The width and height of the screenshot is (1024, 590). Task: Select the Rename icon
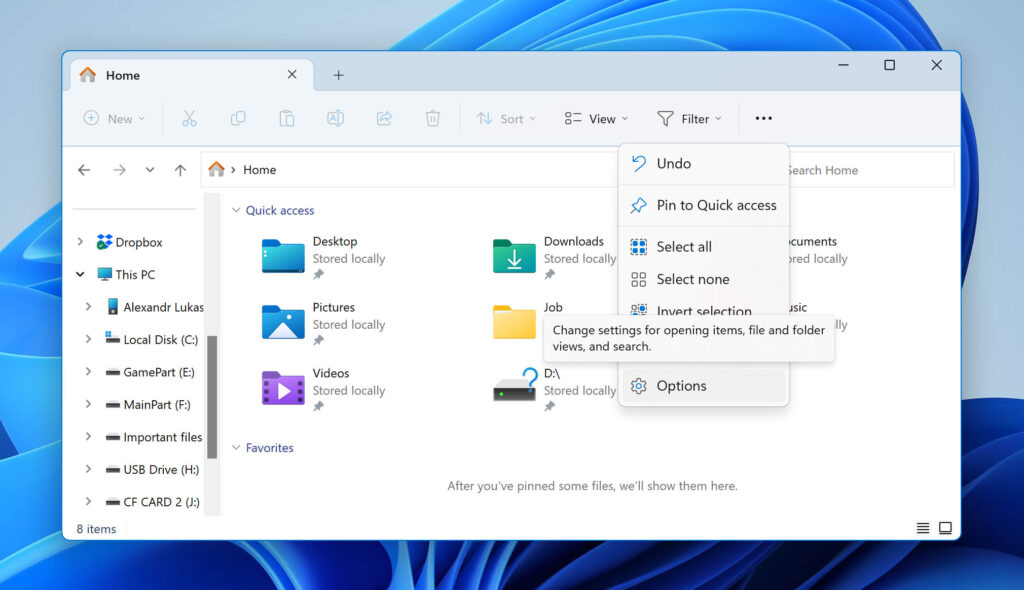coord(335,118)
